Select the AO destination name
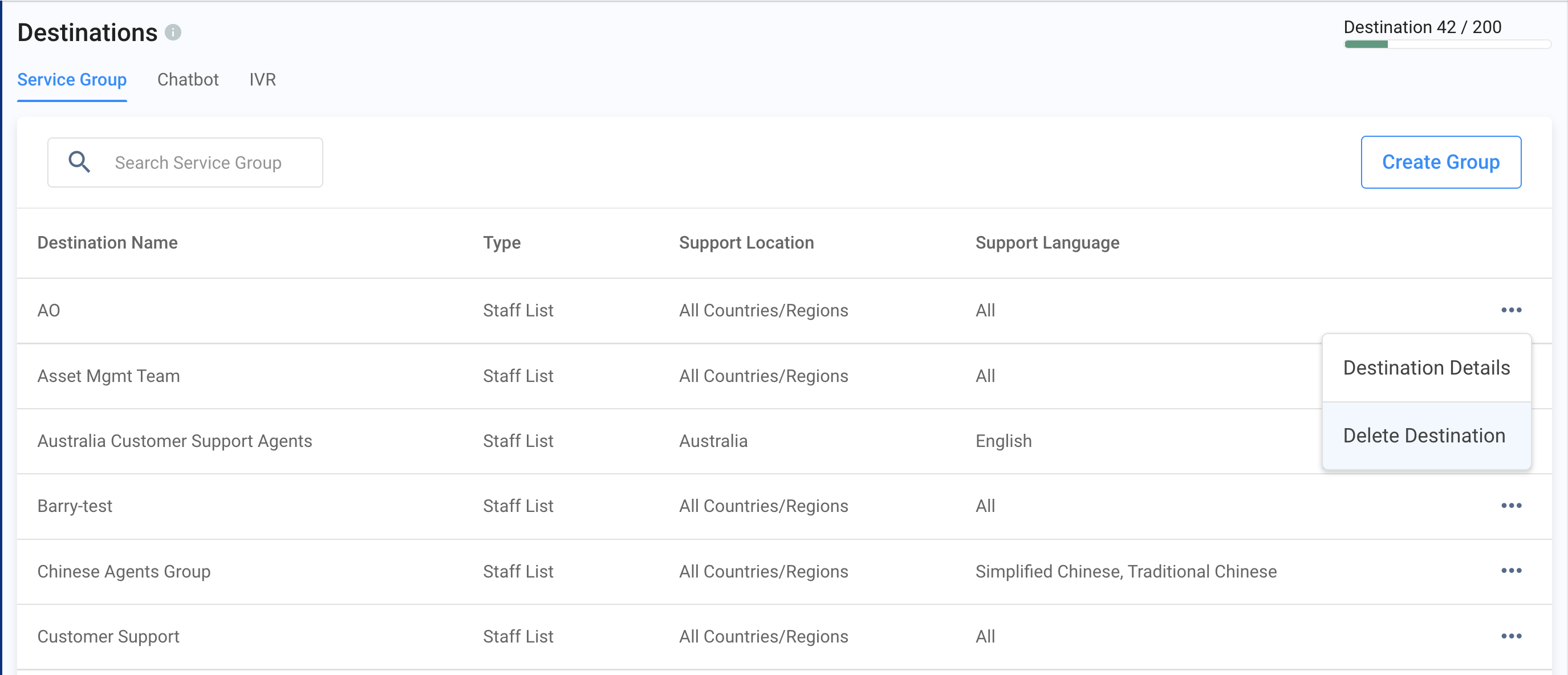The width and height of the screenshot is (1568, 675). (x=48, y=310)
